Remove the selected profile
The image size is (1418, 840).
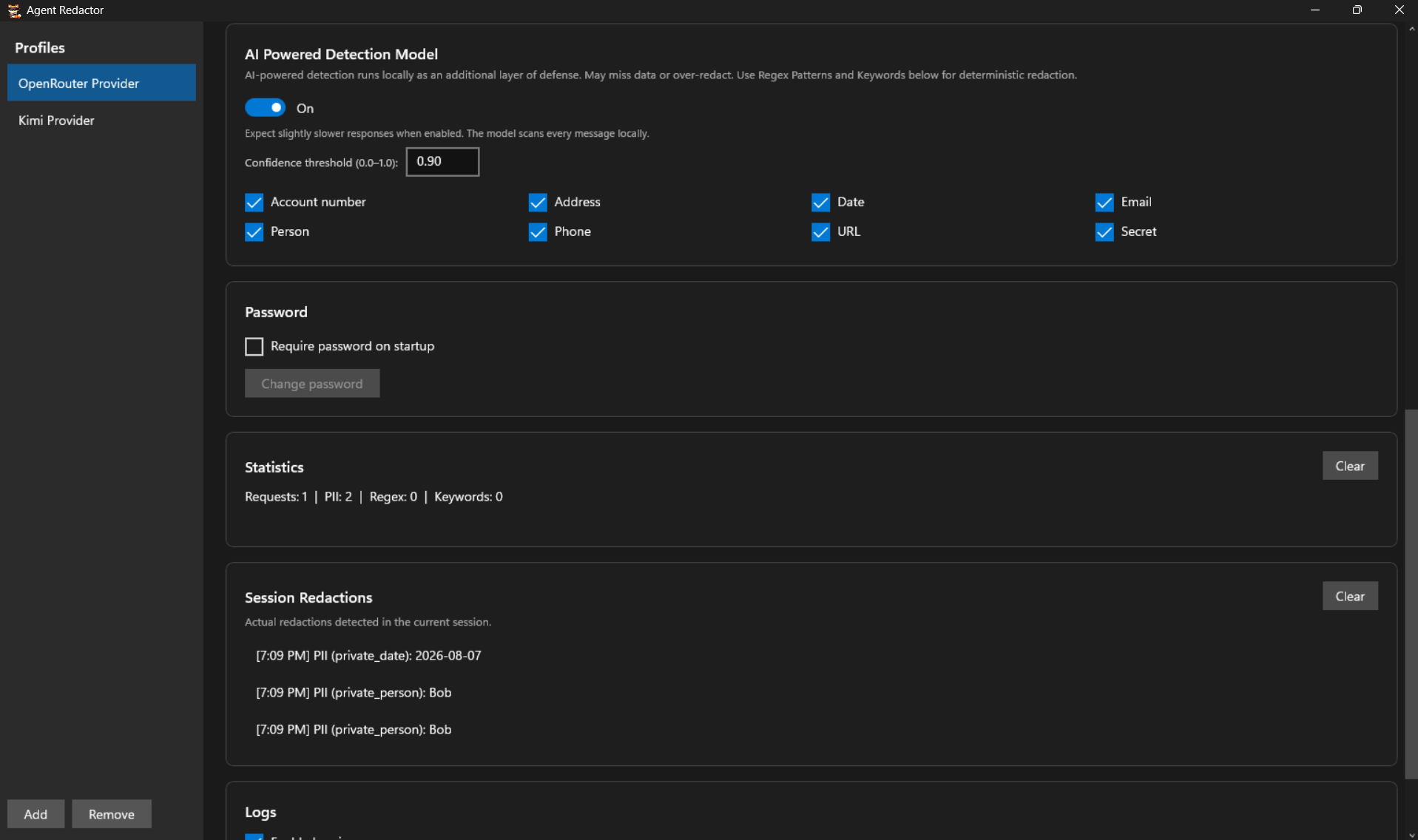[x=112, y=814]
